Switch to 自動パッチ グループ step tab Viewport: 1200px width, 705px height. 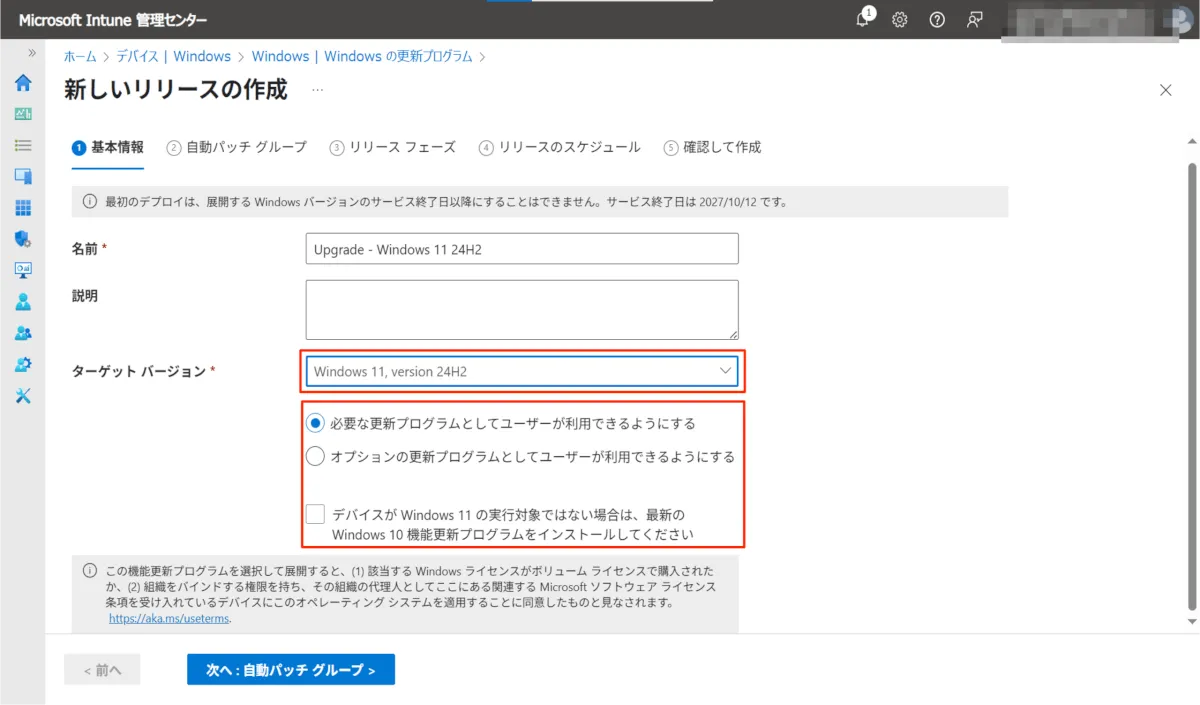pyautogui.click(x=237, y=147)
